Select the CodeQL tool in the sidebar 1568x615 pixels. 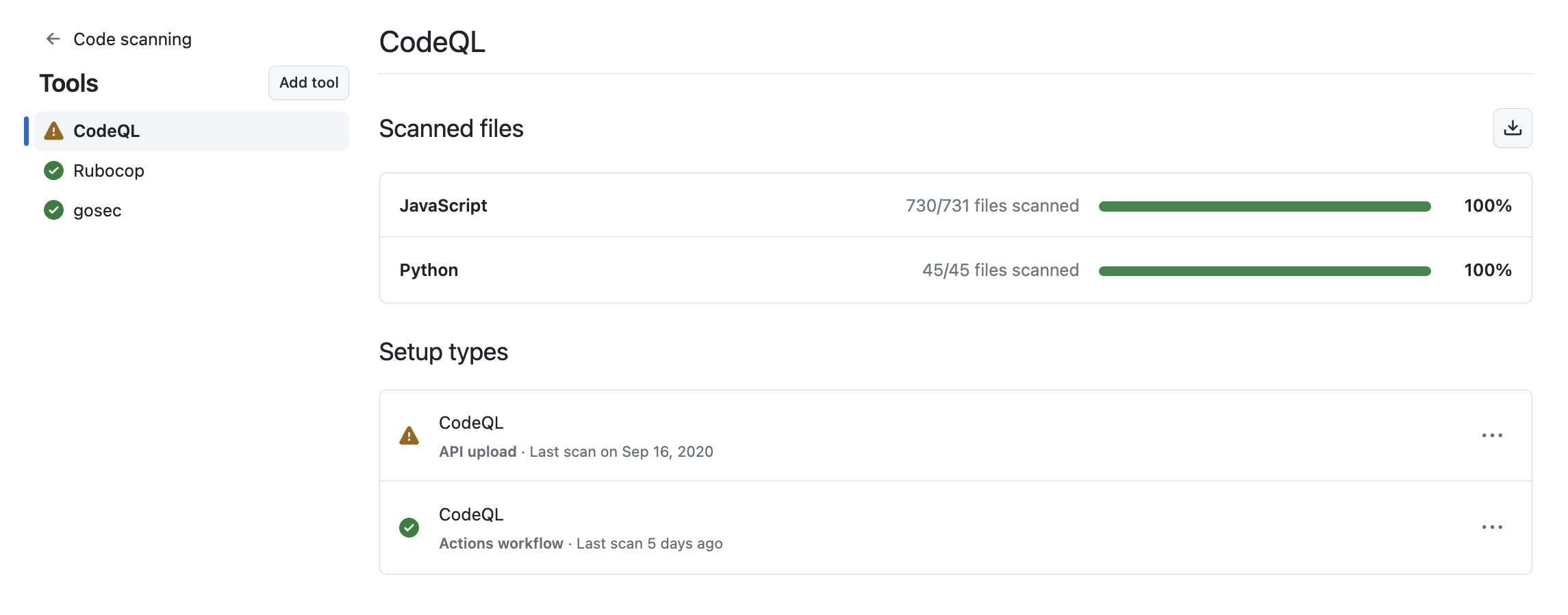(x=106, y=130)
